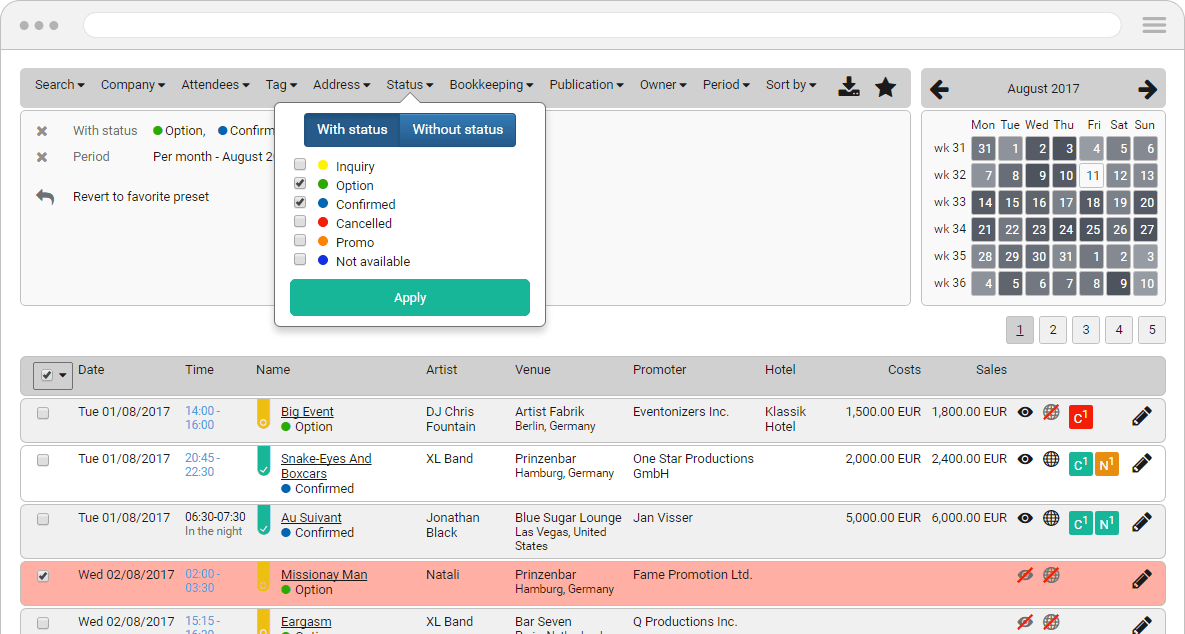This screenshot has height=634, width=1185.
Task: Open the Missionay Man link
Action: click(324, 575)
